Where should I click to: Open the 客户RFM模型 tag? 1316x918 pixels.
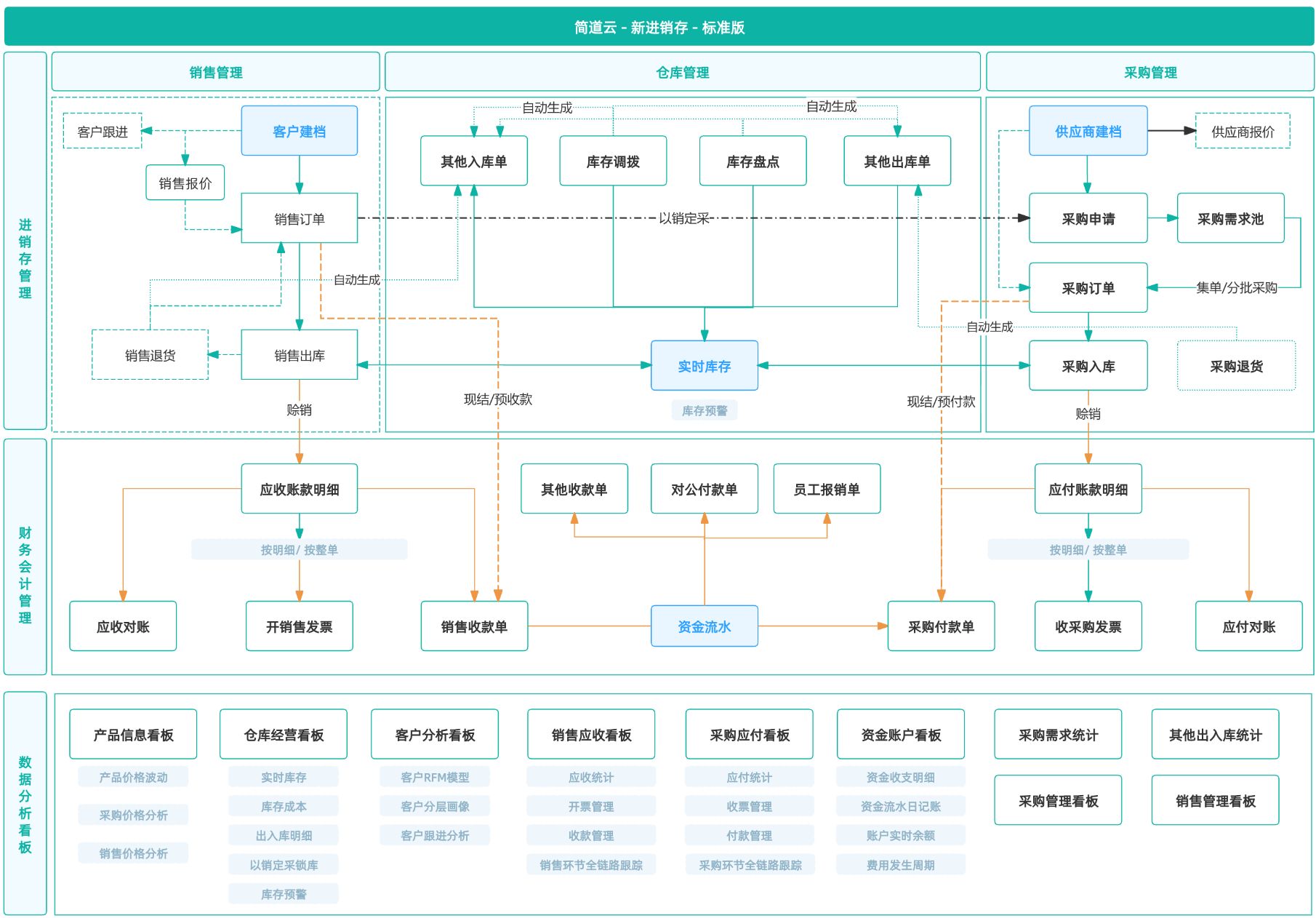tap(435, 777)
